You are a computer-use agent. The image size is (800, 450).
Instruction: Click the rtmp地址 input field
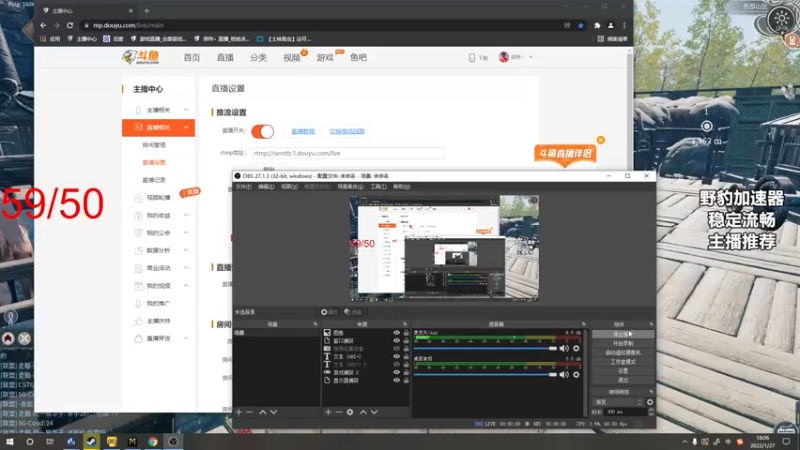click(347, 153)
